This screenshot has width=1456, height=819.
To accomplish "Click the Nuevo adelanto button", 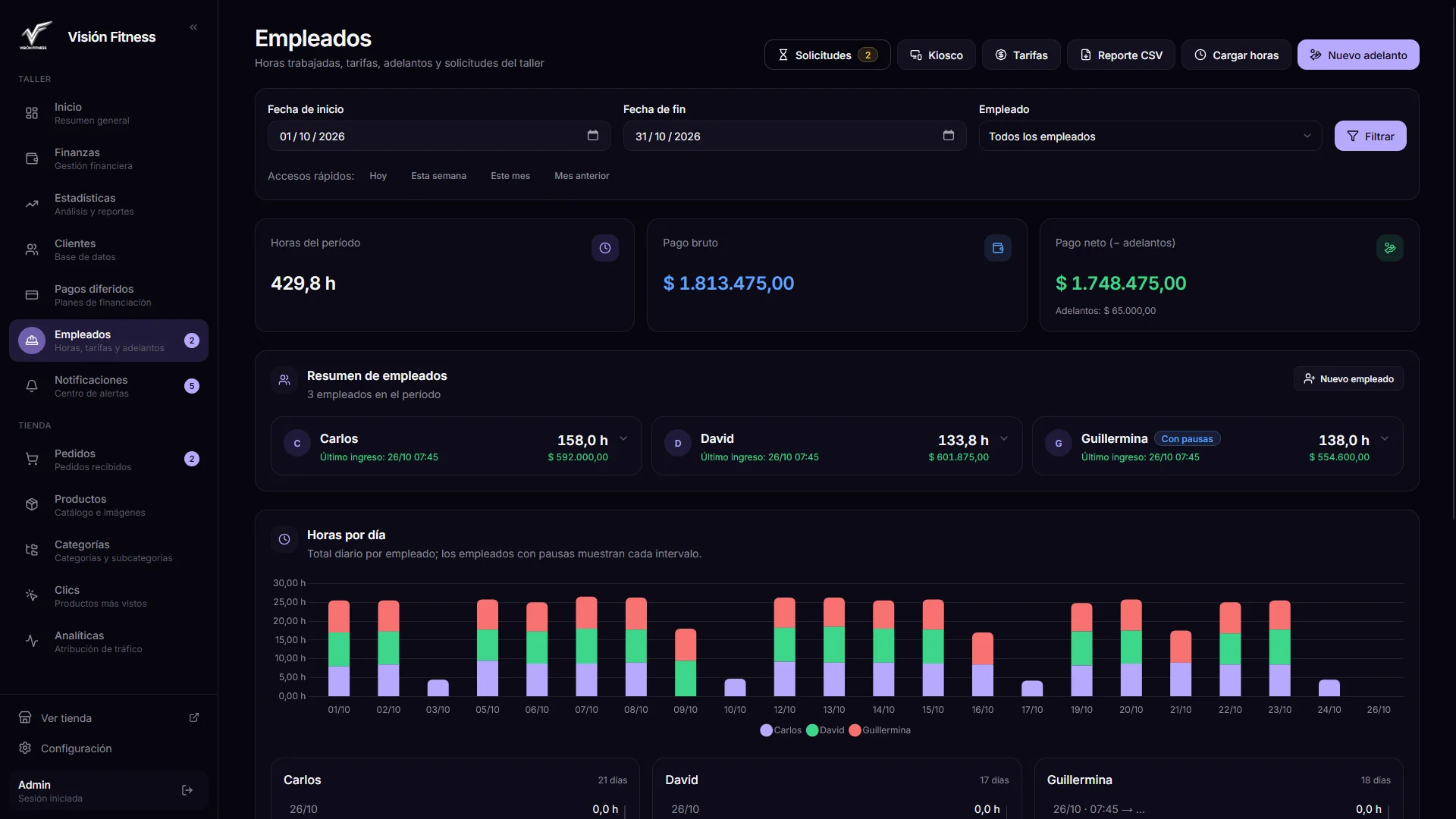I will pos(1358,55).
